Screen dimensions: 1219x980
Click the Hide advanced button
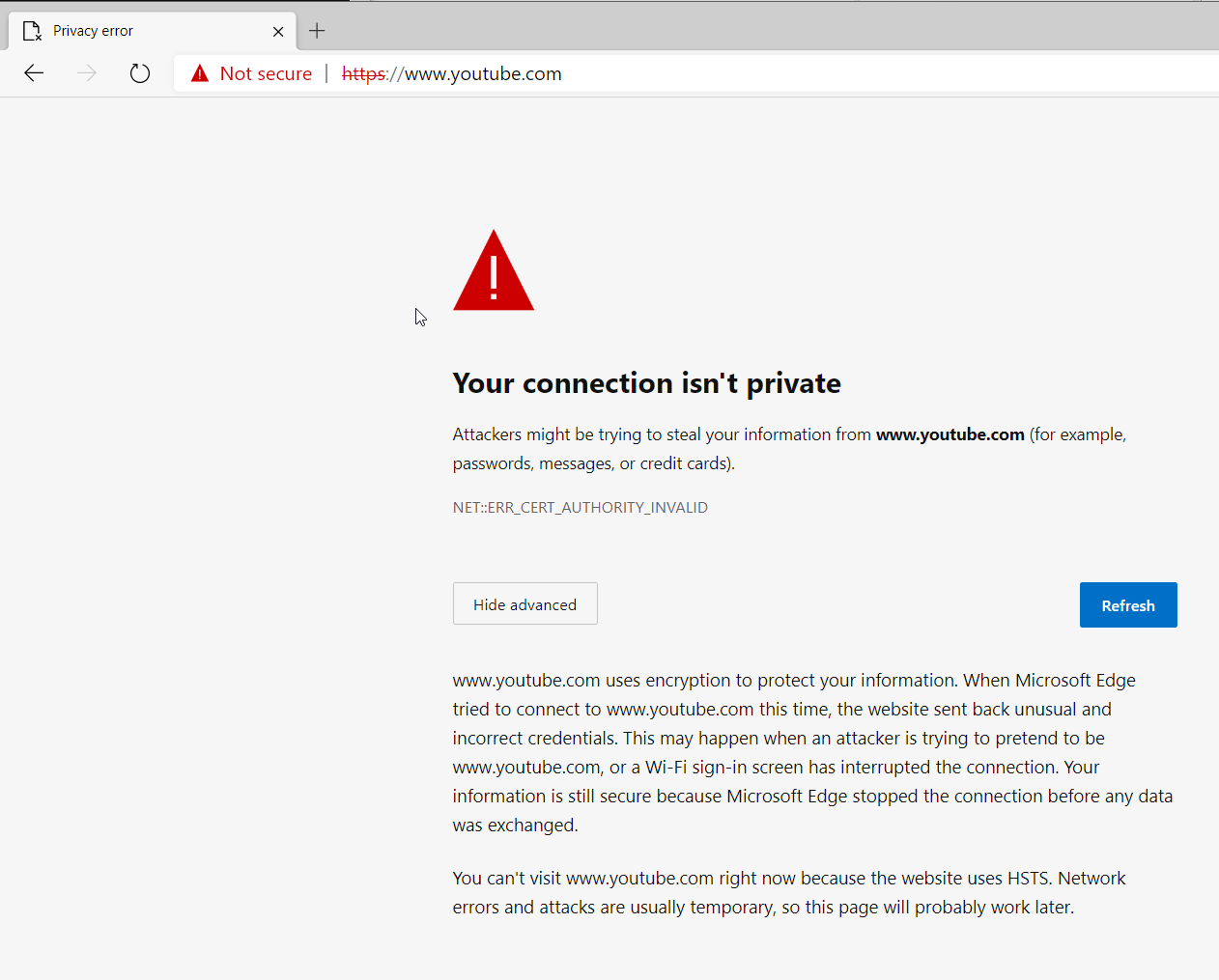coord(525,603)
